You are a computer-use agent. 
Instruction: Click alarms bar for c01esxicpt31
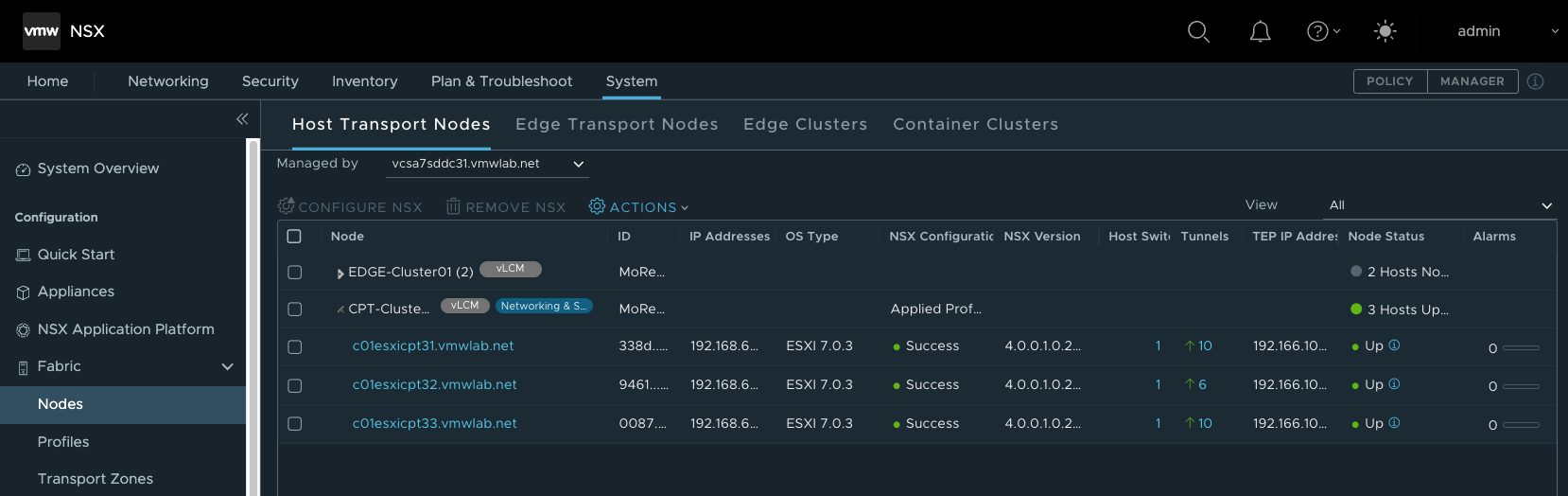1521,347
